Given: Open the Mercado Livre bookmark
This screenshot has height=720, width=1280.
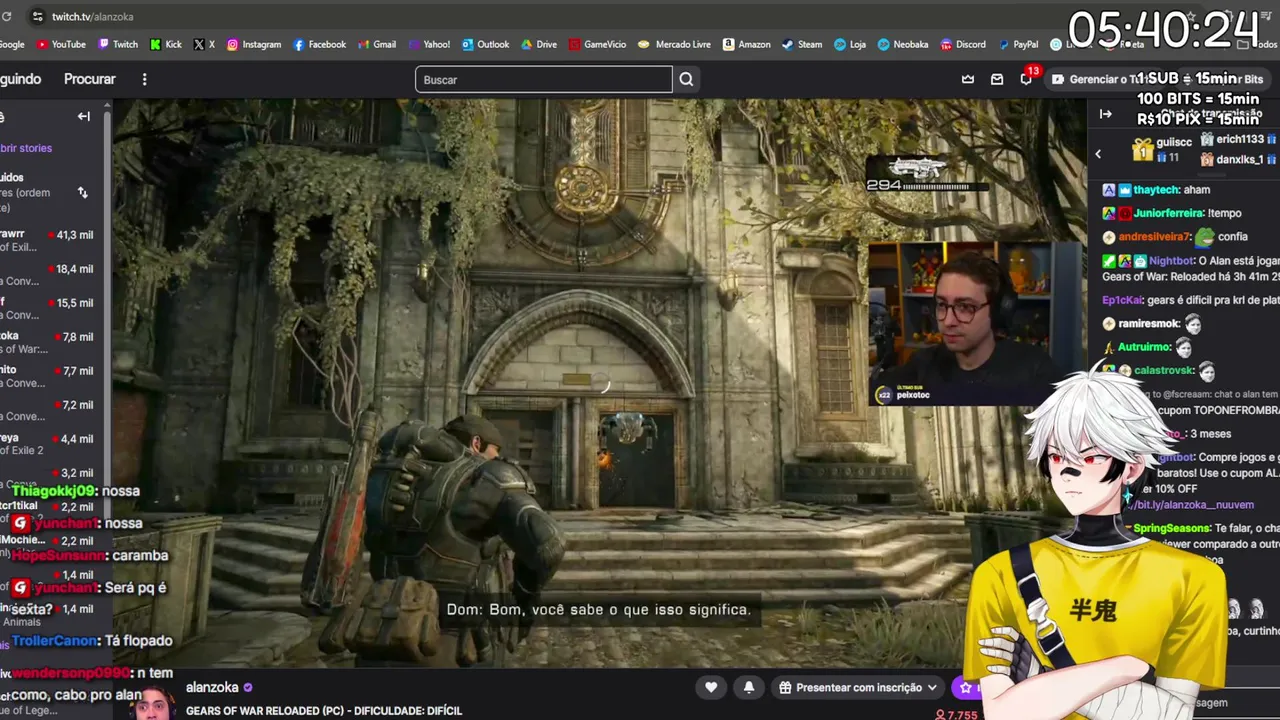Looking at the screenshot, I should tap(675, 44).
